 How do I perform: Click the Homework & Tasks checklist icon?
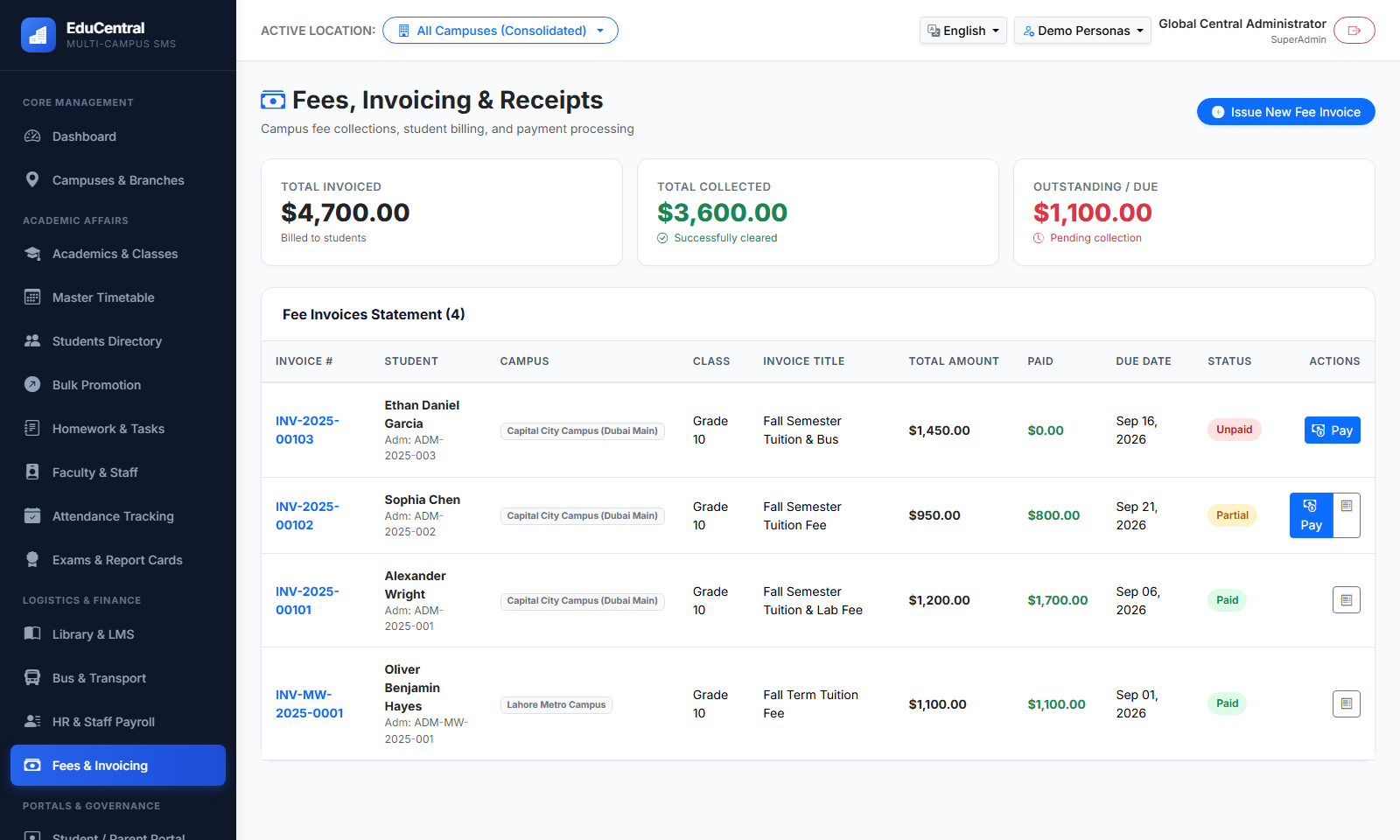[32, 429]
